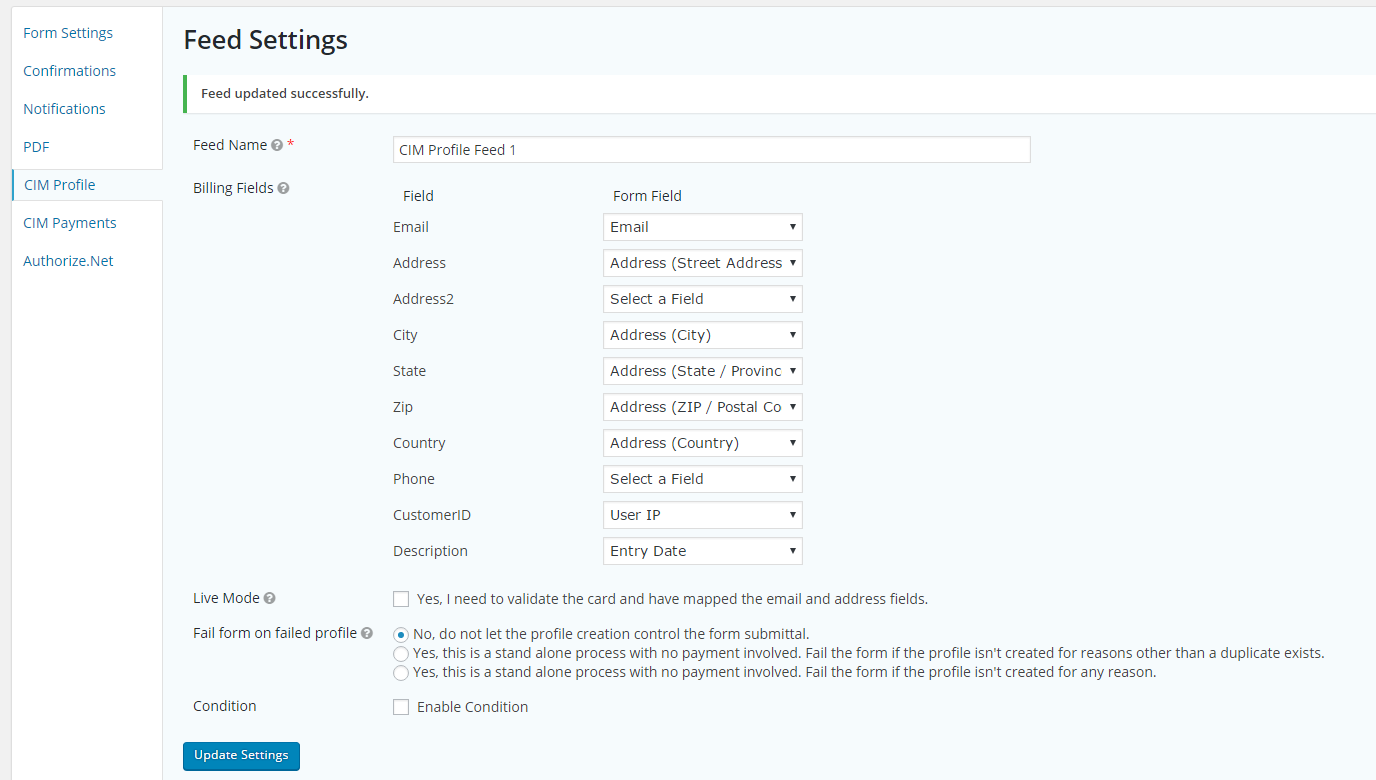
Task: Click the 'Form Field' column header
Action: pyautogui.click(x=647, y=196)
